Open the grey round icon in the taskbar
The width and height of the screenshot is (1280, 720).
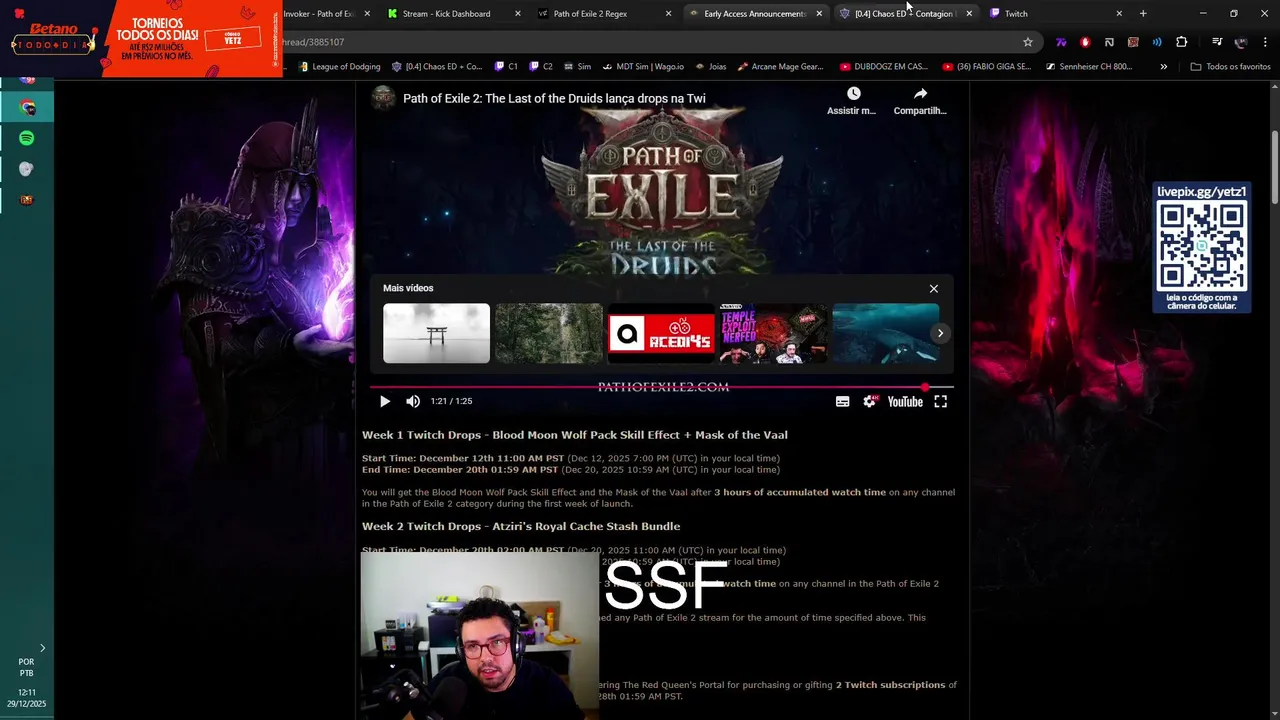click(x=27, y=169)
